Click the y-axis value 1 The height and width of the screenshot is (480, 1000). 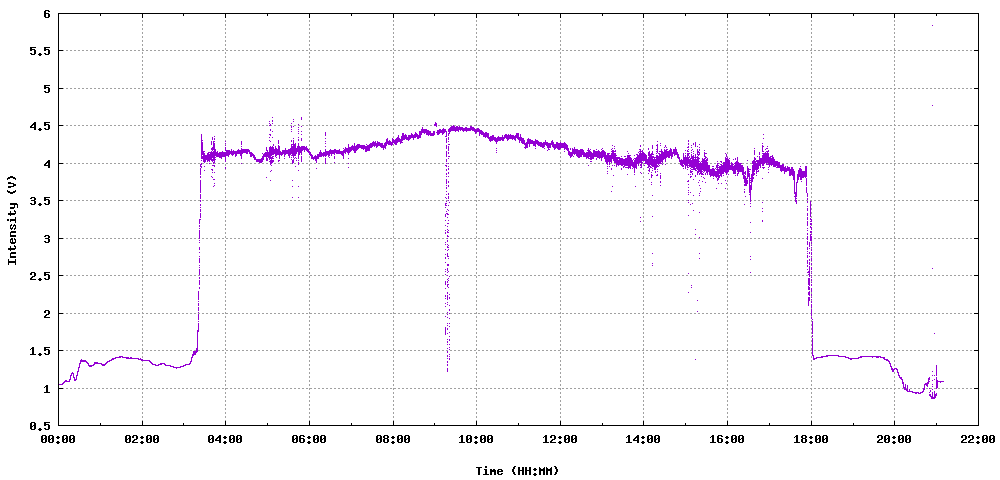pos(48,388)
